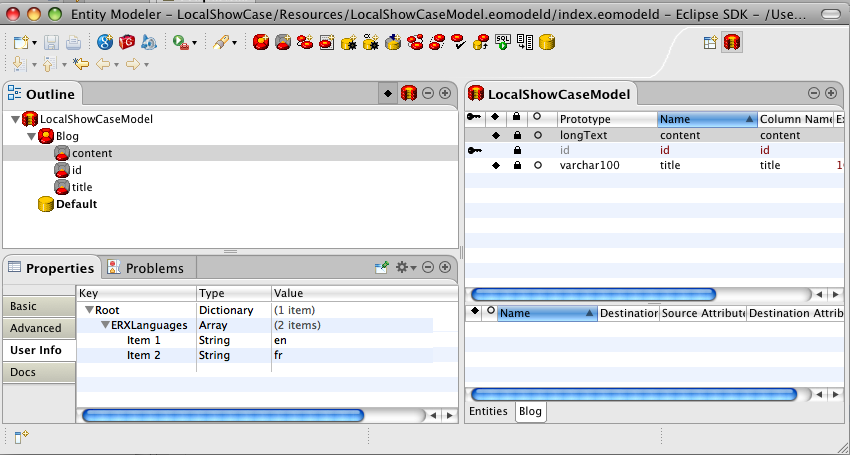
Task: Click the Next Annotation arrow icon
Action: tap(20, 65)
